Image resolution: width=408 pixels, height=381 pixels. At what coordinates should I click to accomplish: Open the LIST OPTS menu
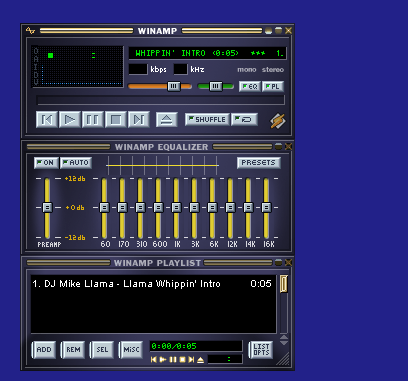click(x=261, y=350)
